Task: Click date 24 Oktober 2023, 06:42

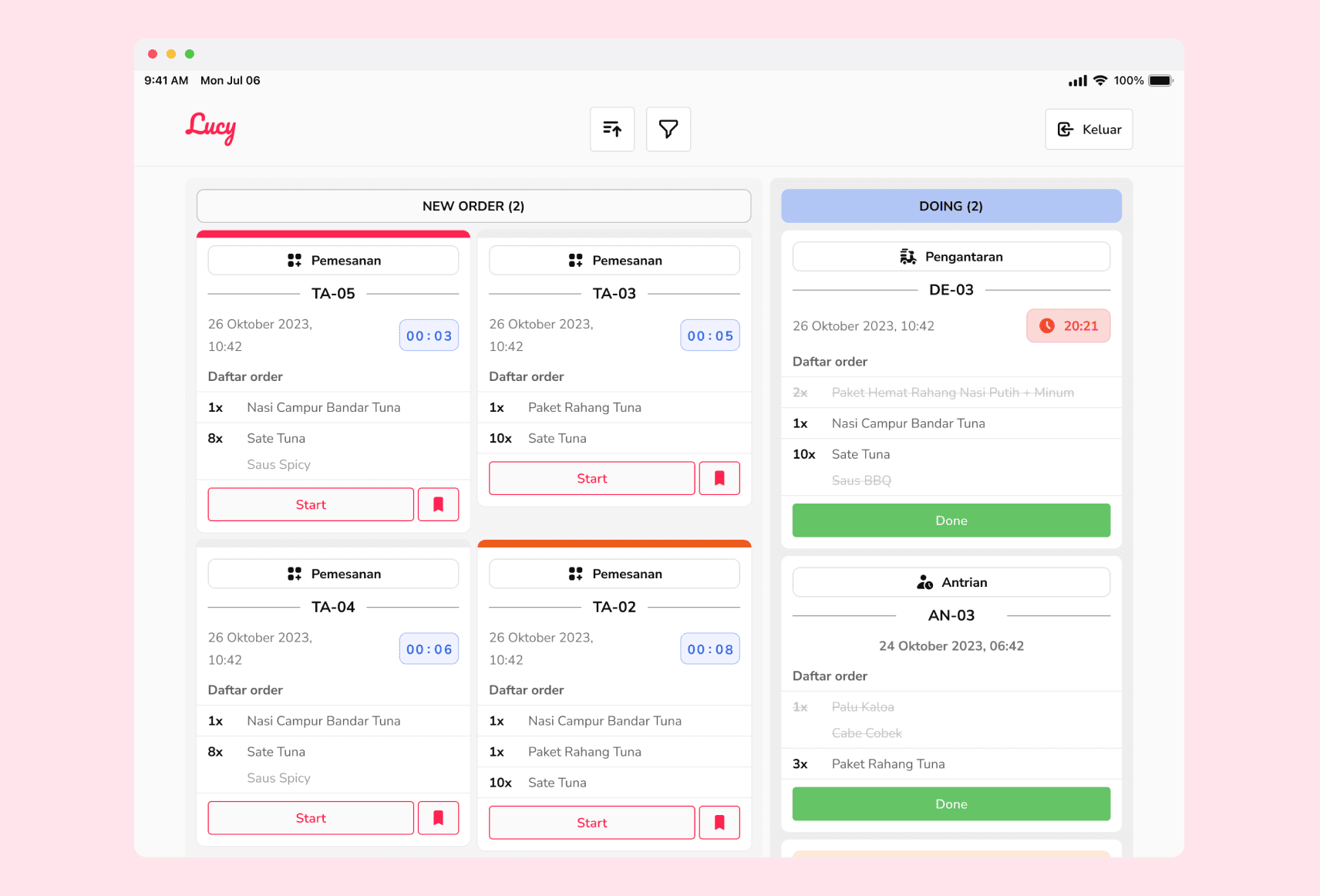Action: [951, 646]
